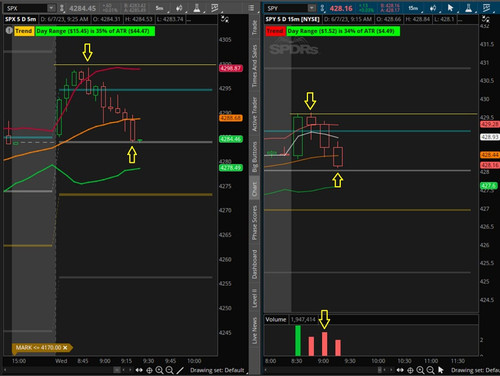Open the link color selector beside the SPX symbol box
The height and width of the screenshot is (376, 500).
tap(62, 8)
